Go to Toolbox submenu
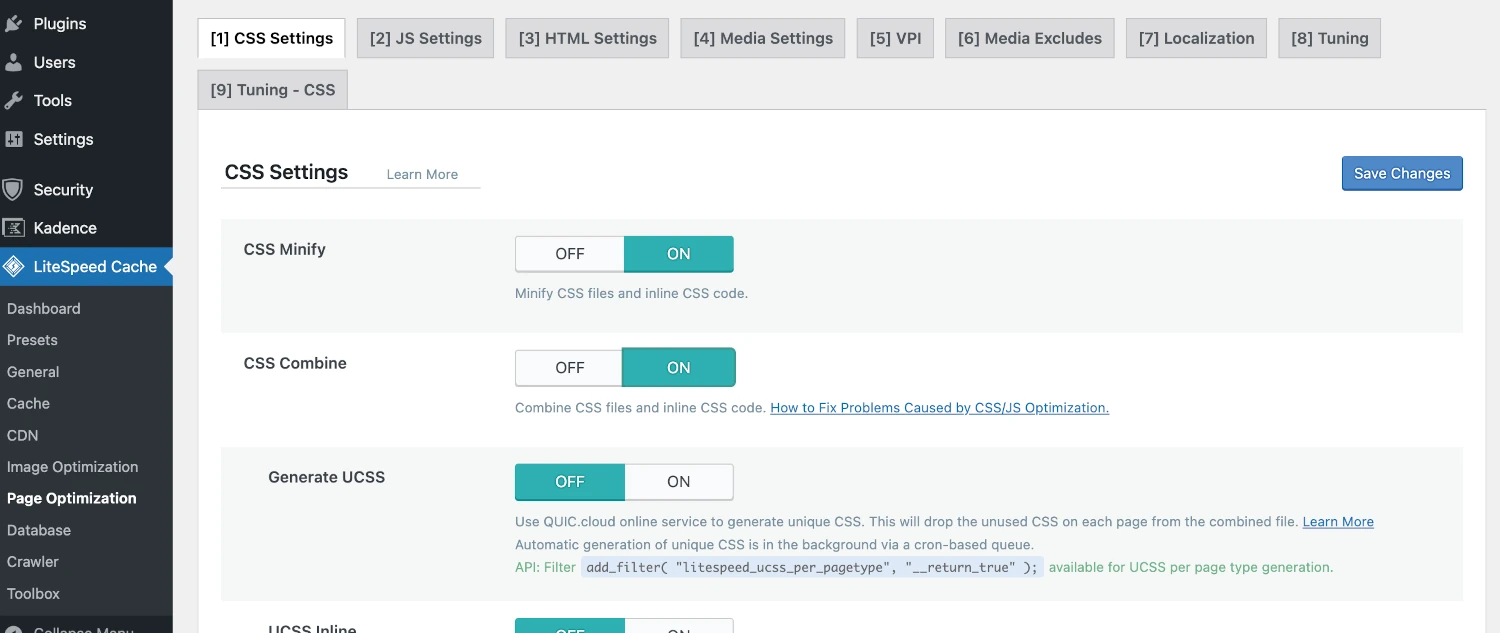This screenshot has height=633, width=1500. (34, 593)
